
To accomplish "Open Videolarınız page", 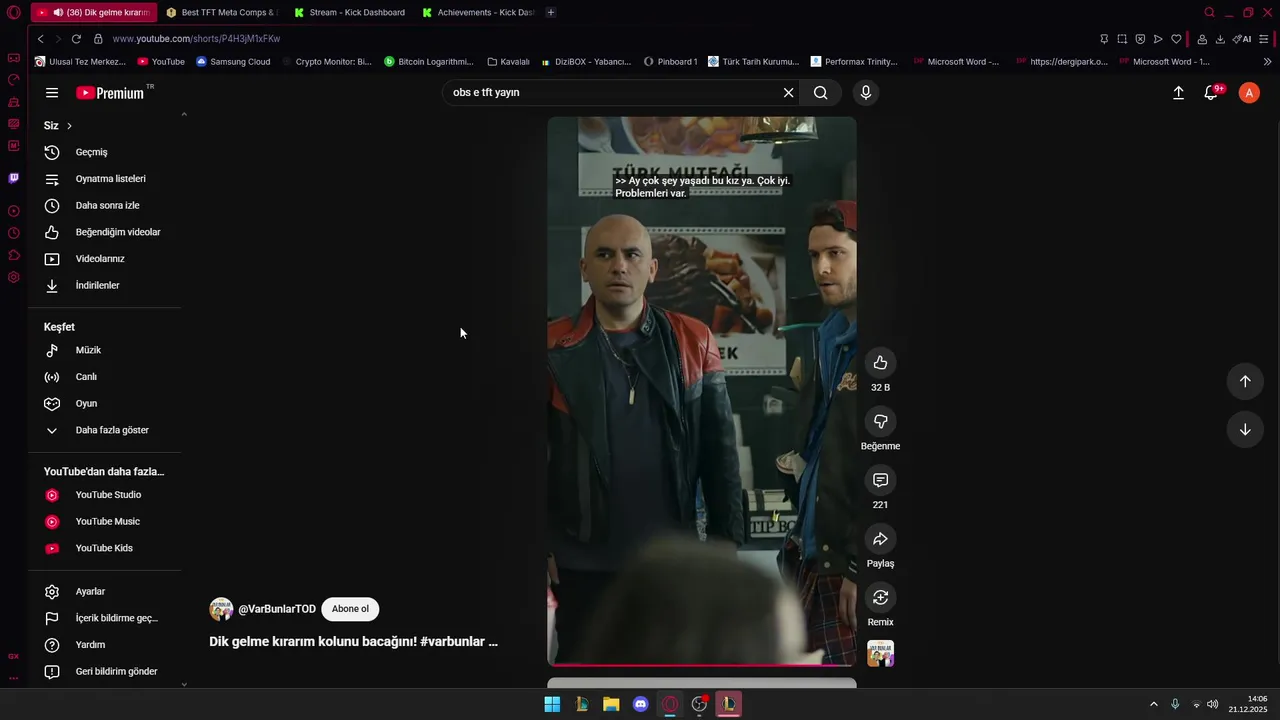I will (105, 259).
